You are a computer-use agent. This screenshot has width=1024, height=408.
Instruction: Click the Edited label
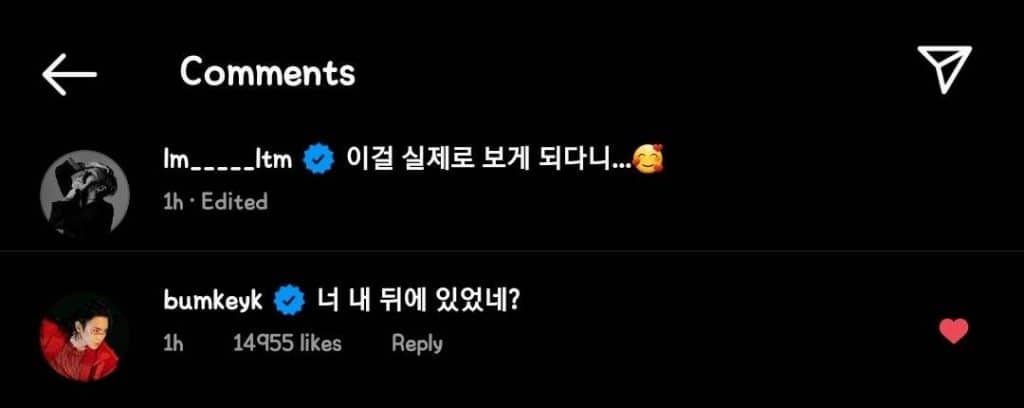(235, 202)
